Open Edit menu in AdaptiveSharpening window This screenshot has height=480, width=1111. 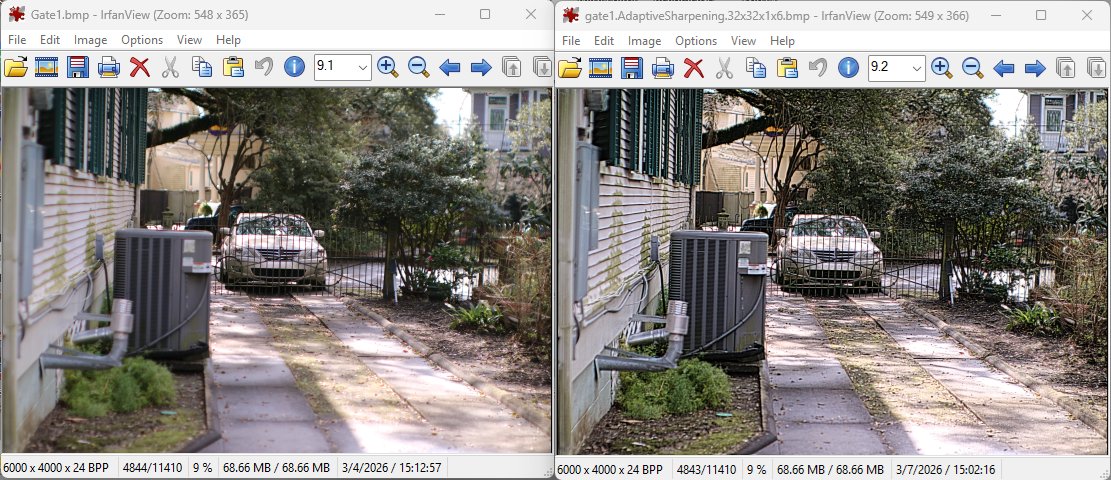coord(604,40)
